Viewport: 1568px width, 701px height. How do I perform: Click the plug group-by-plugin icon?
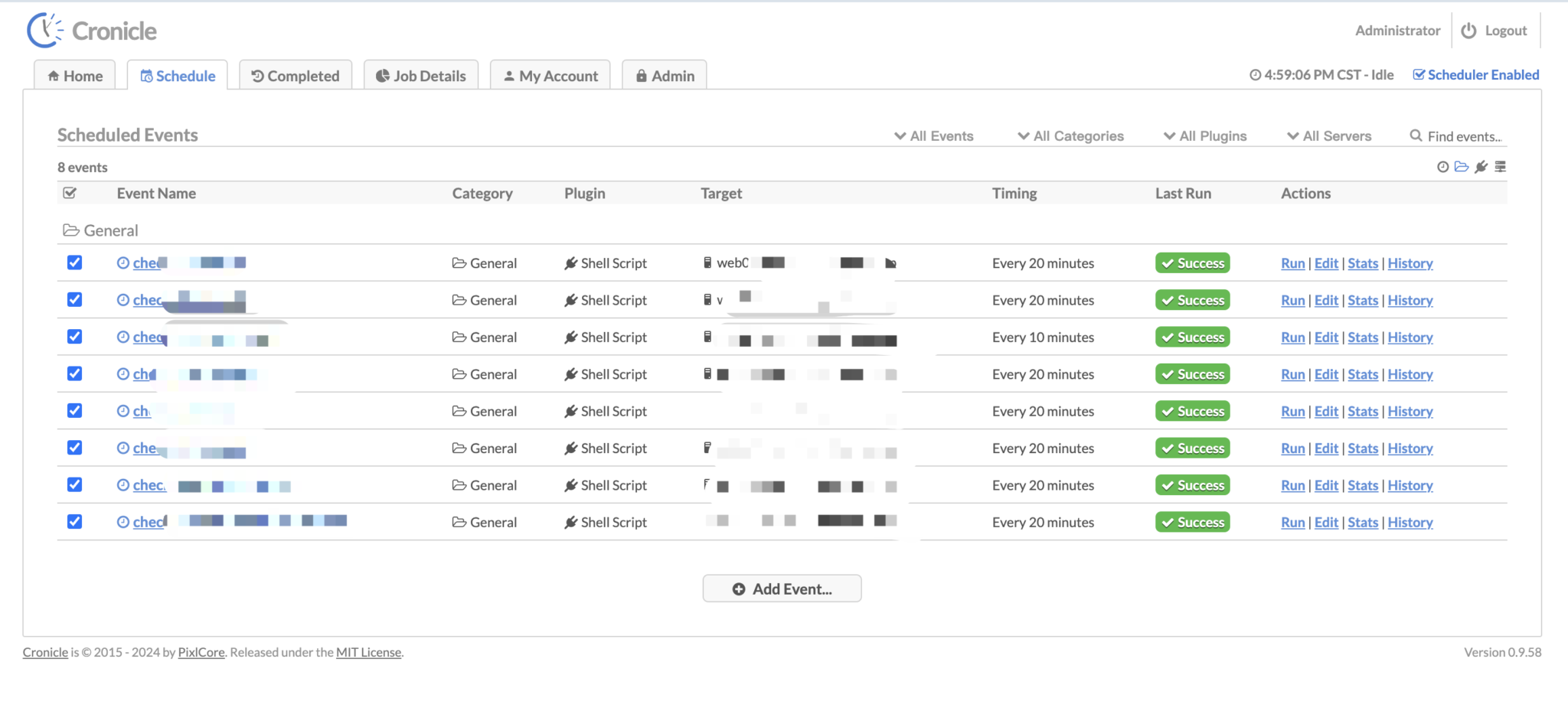(1481, 167)
